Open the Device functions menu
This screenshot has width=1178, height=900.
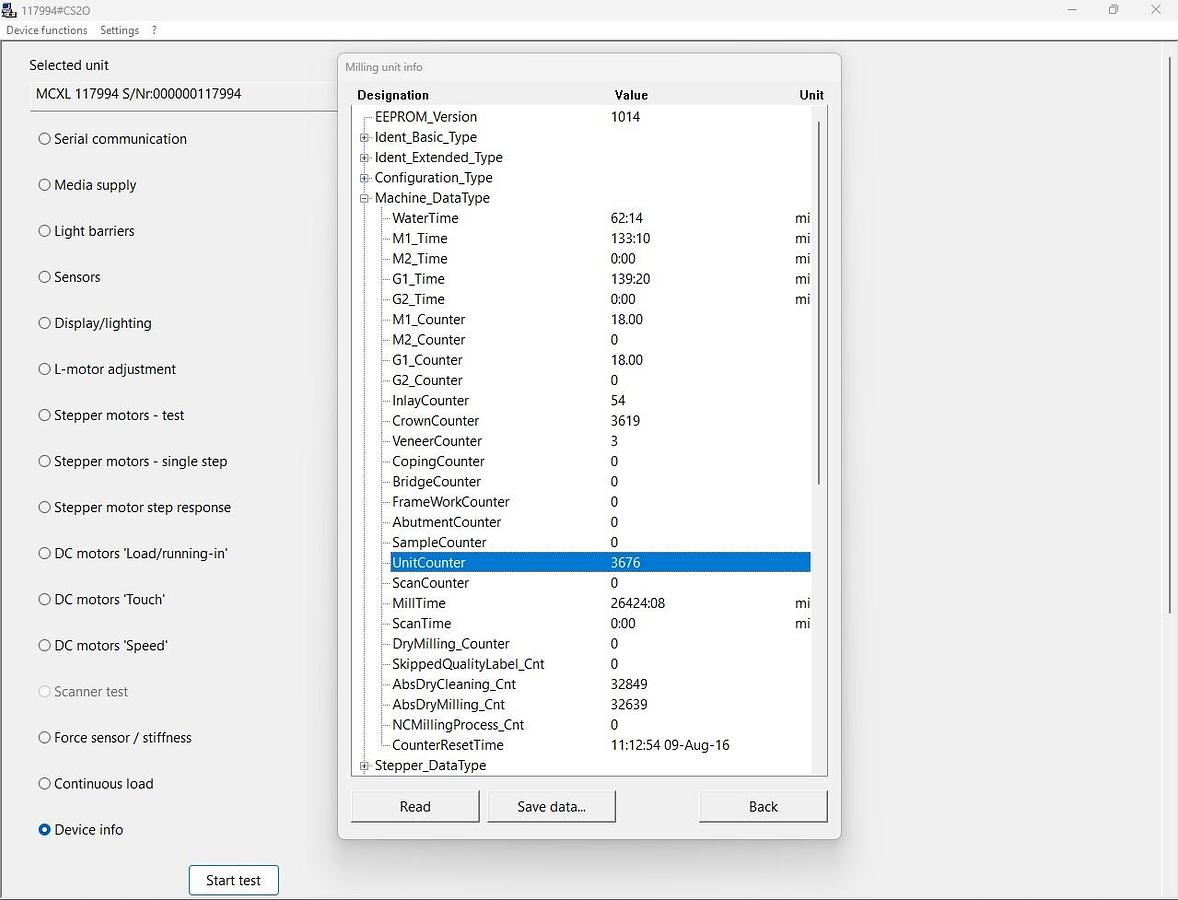tap(47, 30)
